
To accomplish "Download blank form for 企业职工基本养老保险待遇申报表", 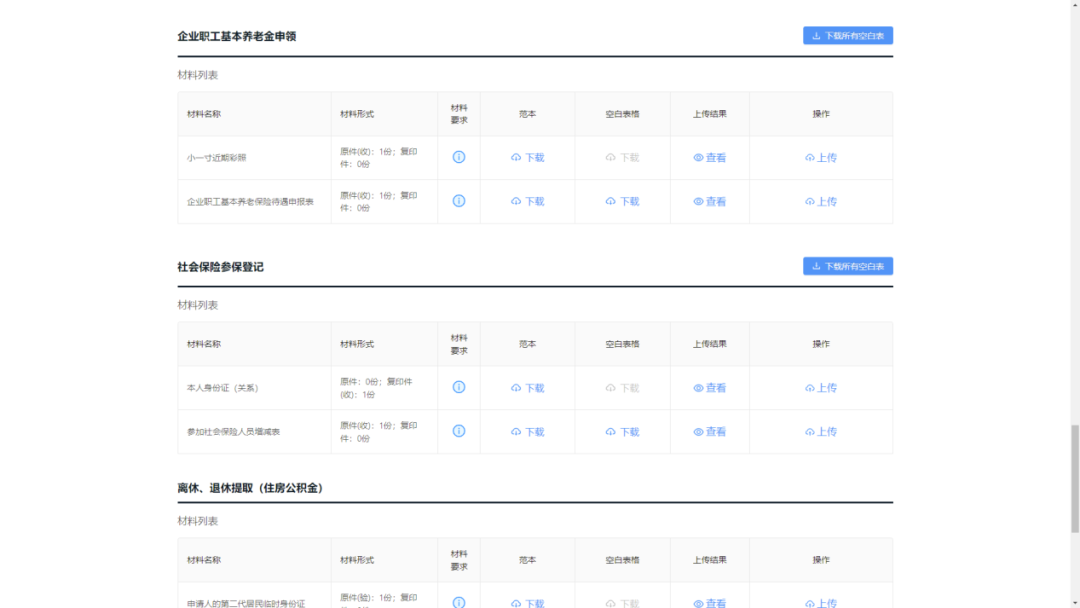I will [x=622, y=202].
